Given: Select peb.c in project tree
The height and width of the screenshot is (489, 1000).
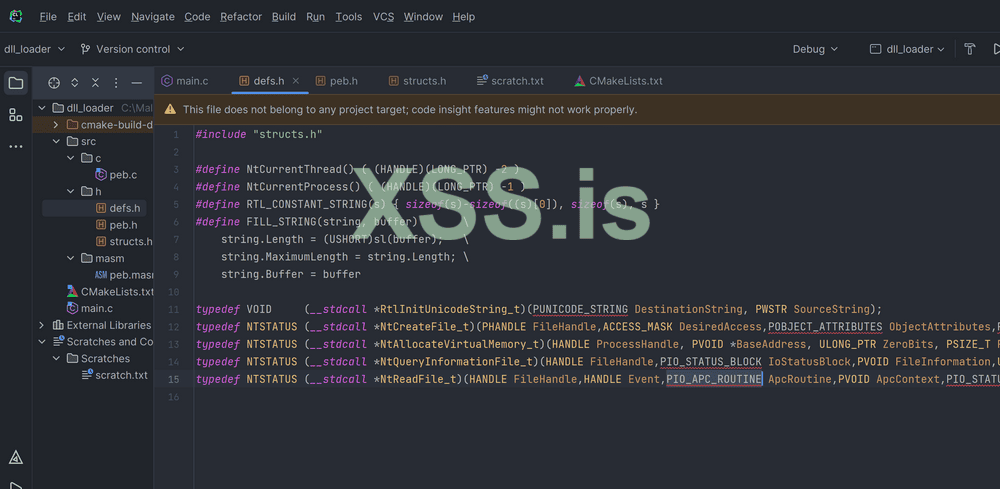Looking at the screenshot, I should point(115,174).
